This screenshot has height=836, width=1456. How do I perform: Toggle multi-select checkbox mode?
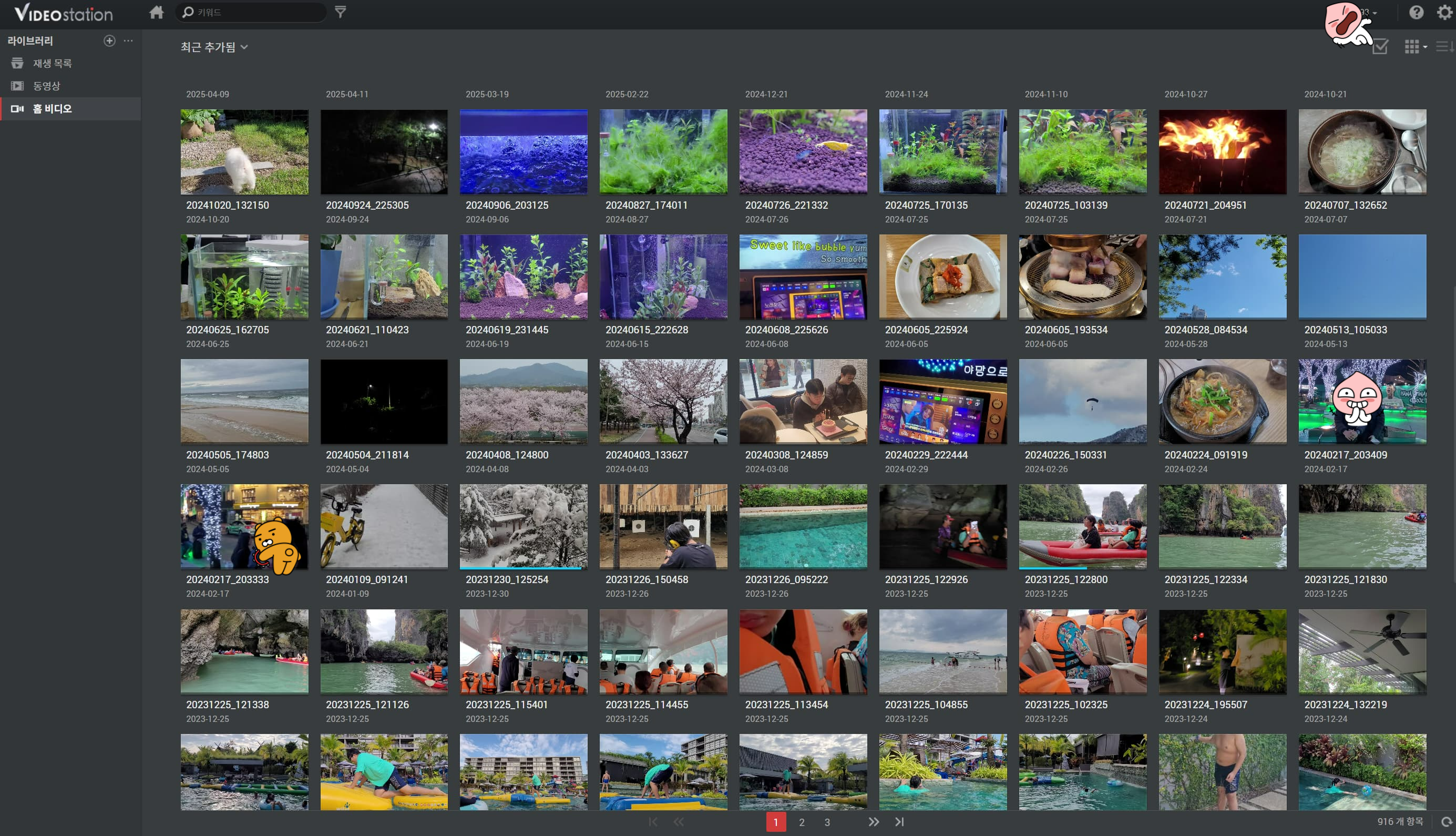point(1380,46)
